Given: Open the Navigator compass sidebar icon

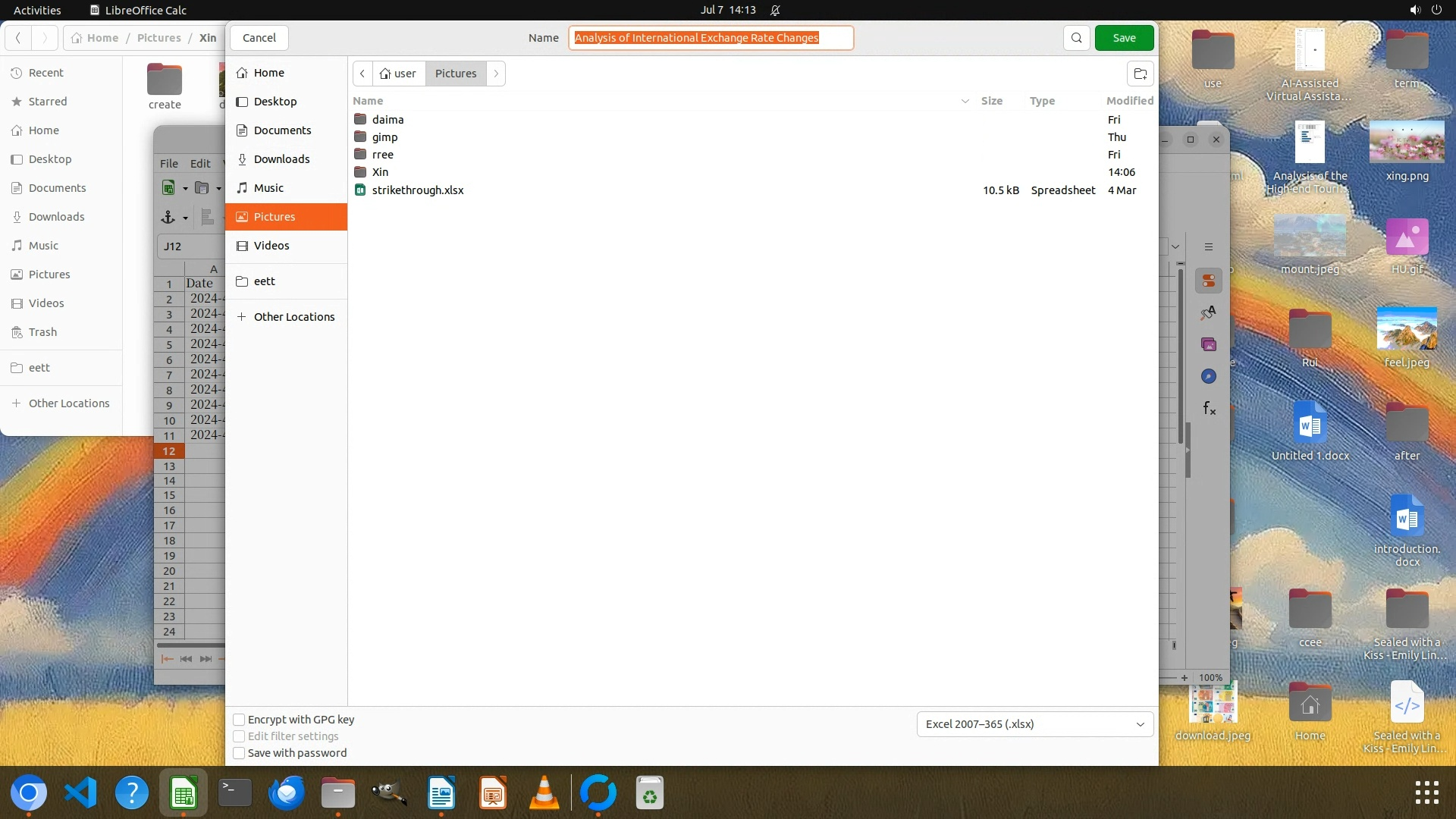Looking at the screenshot, I should (1209, 377).
